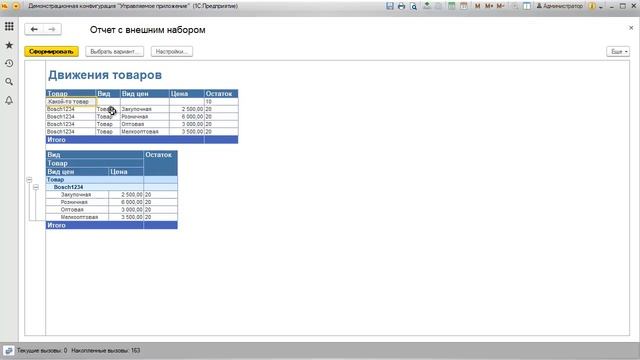Open the Print preview icon
The height and width of the screenshot is (360, 640).
coord(413,6)
